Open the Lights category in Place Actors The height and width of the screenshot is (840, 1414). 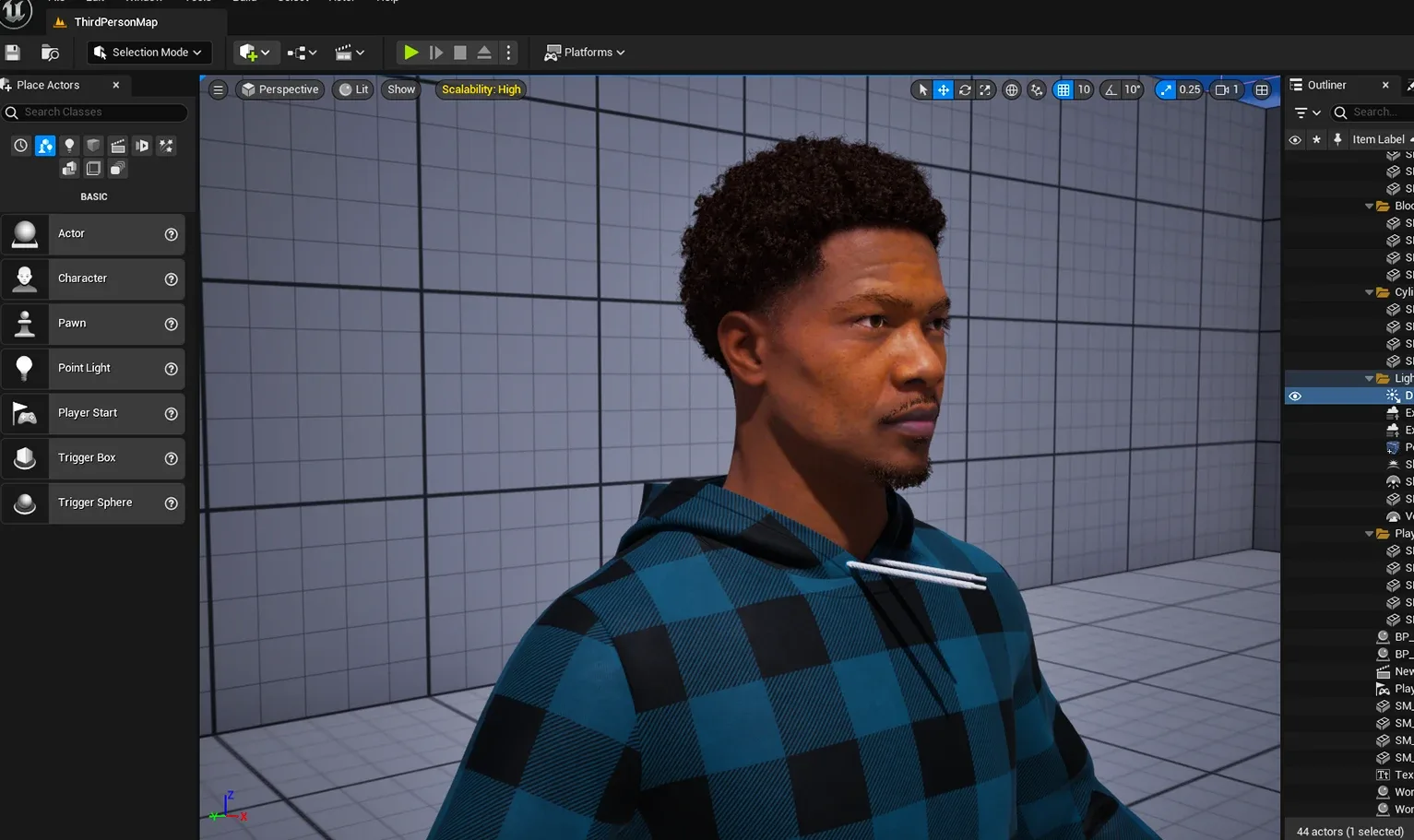point(69,145)
